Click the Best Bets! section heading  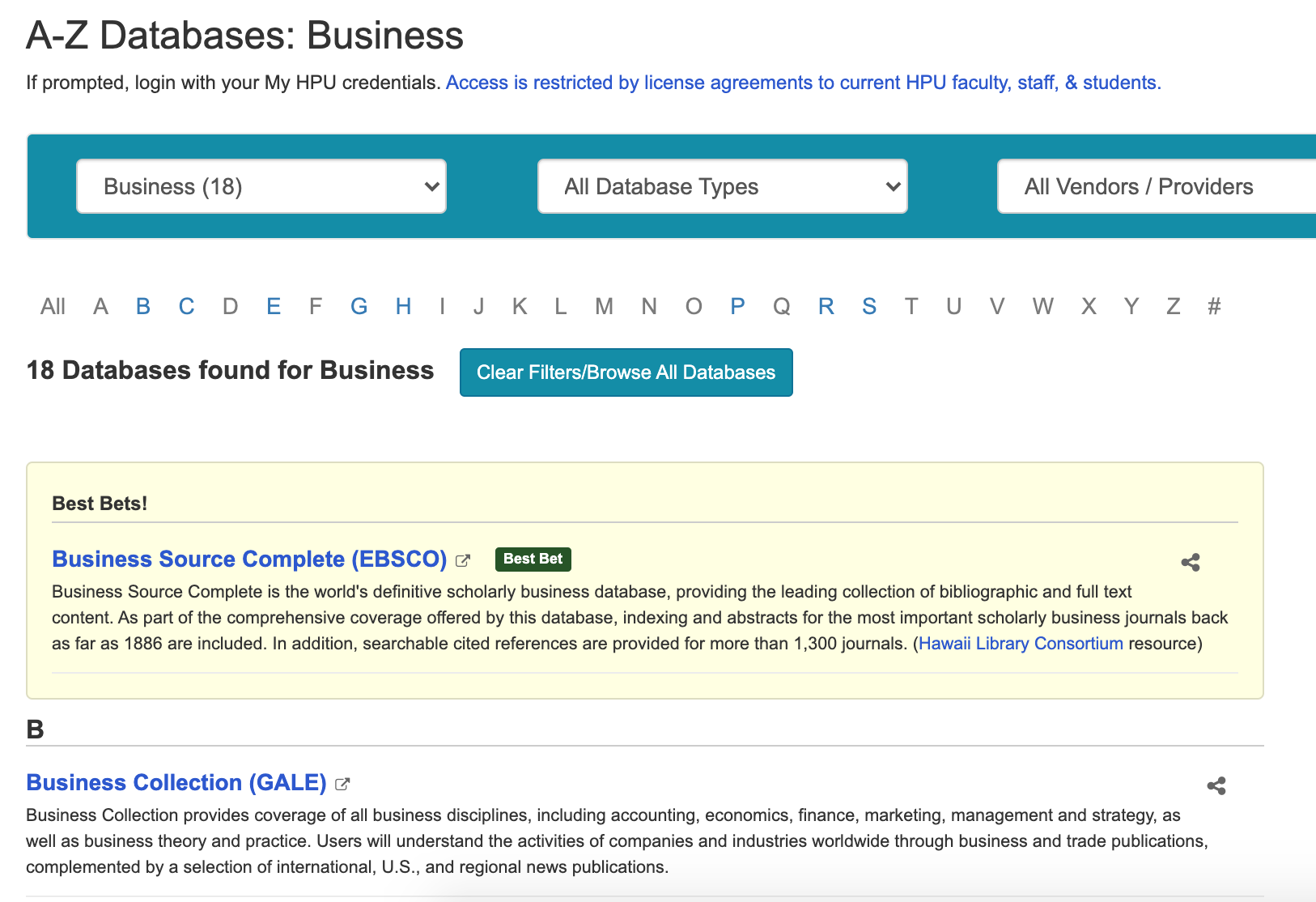100,504
